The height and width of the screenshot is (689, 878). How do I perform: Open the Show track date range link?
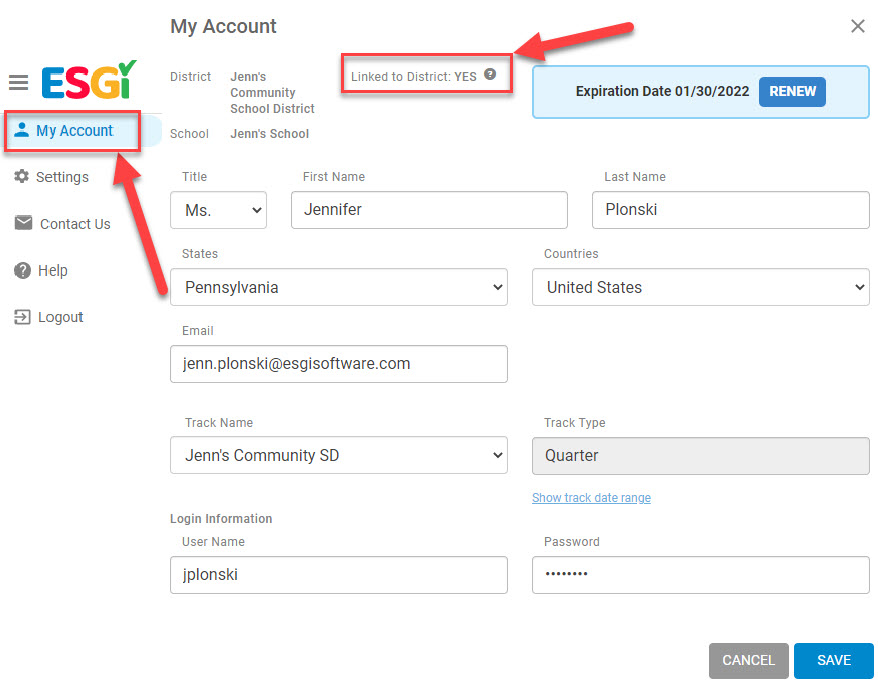(x=591, y=497)
